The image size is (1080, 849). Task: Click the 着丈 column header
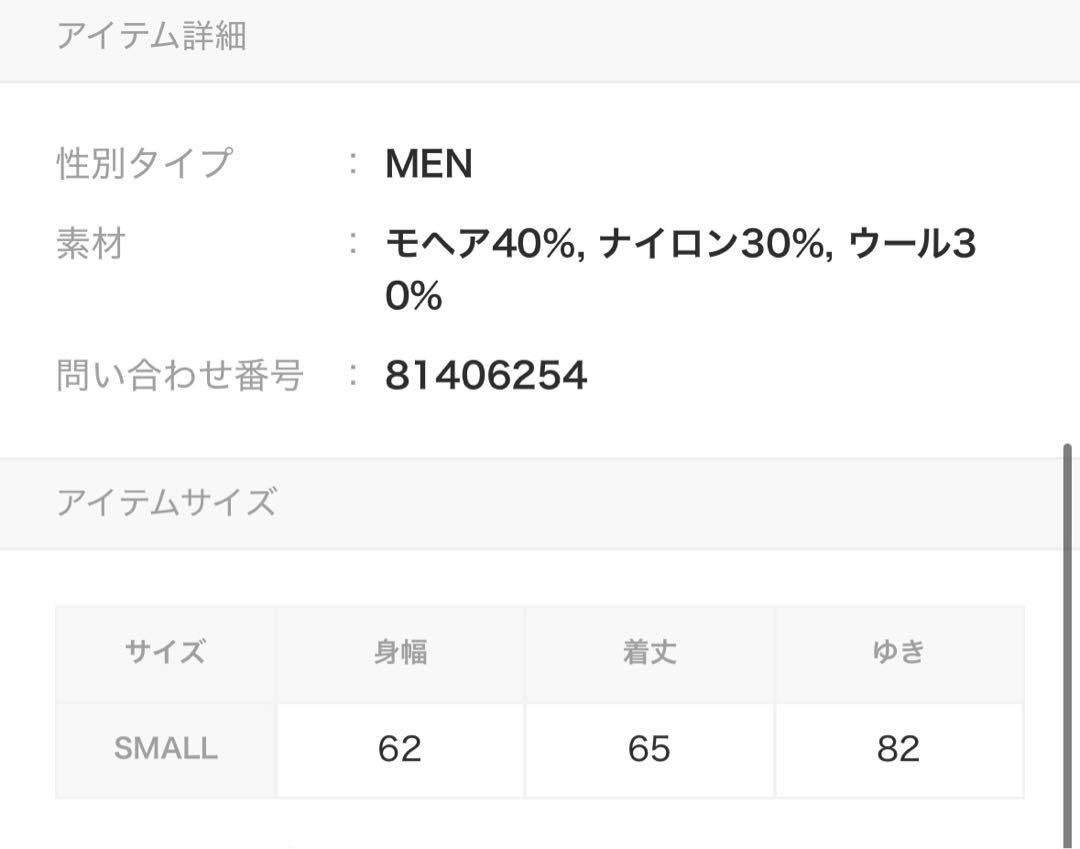(x=650, y=654)
